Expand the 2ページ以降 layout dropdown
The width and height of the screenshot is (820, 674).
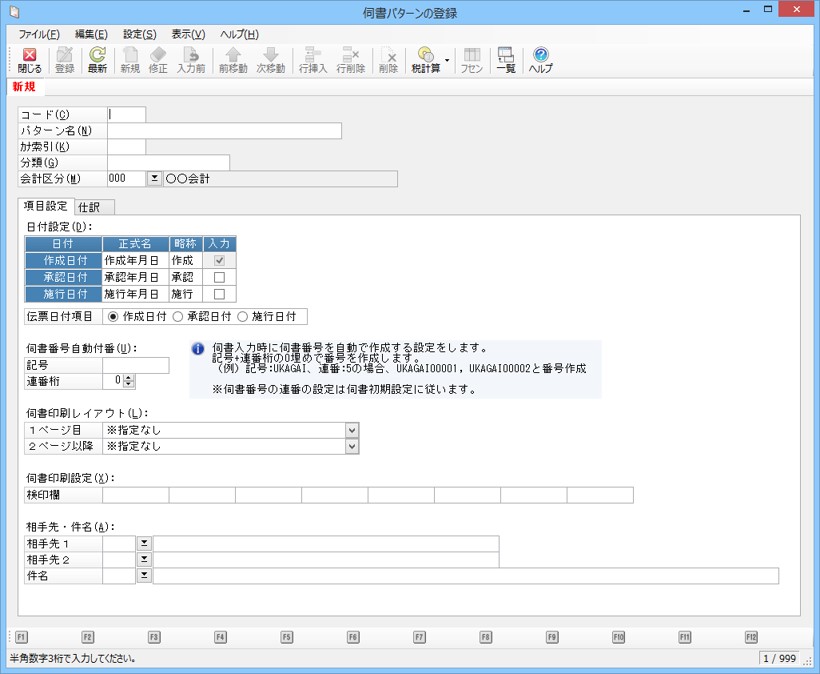[351, 446]
